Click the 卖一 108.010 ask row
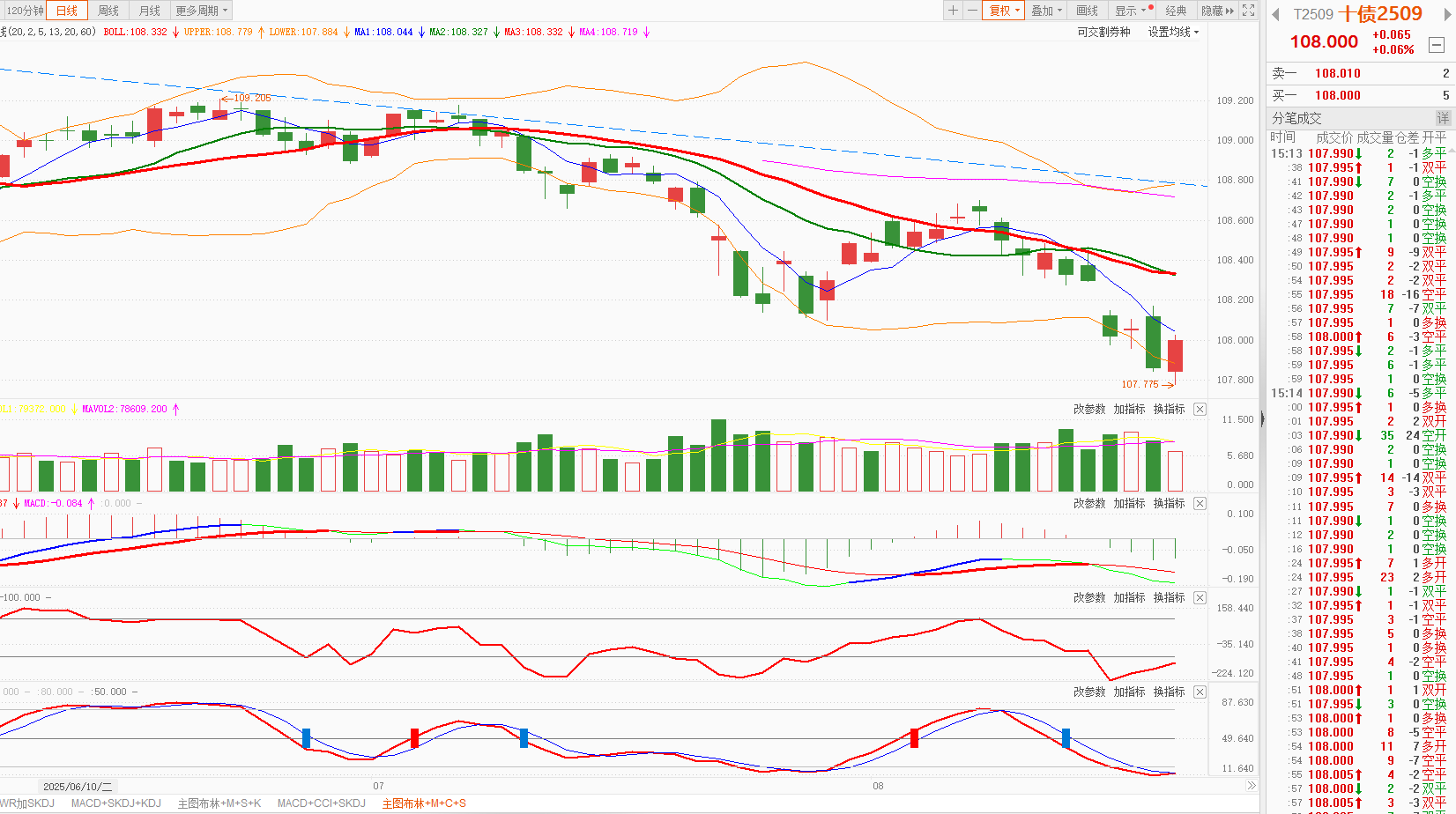This screenshot has width=1456, height=814. 1361,73
